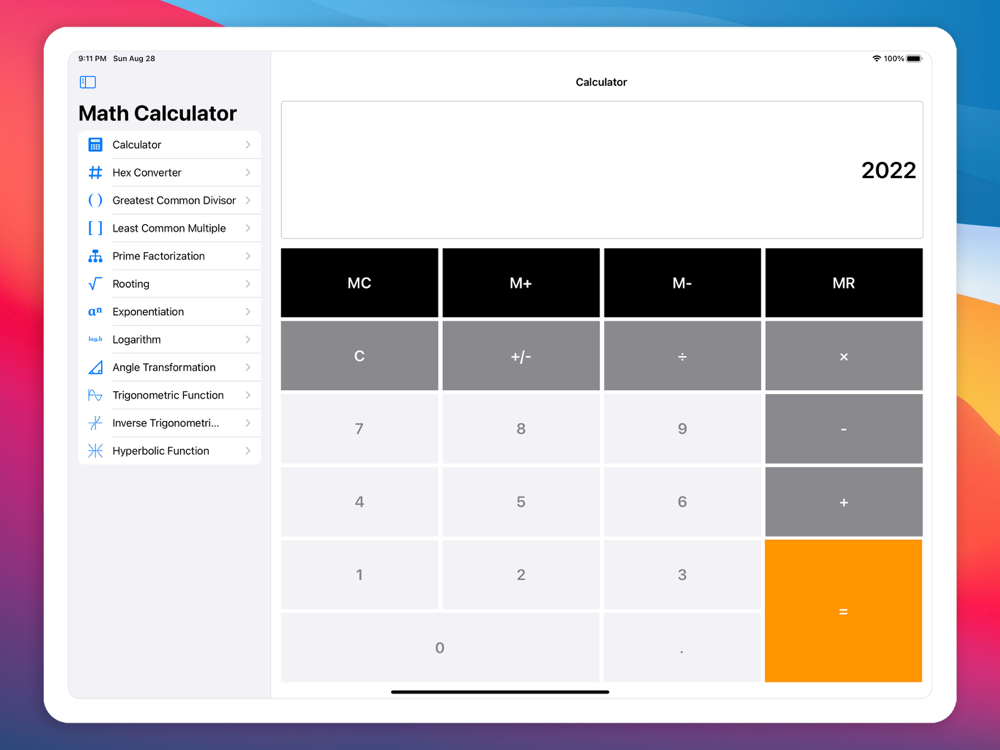This screenshot has width=1000, height=750.
Task: Click the Least Common Multiple brackets icon
Action: [95, 228]
